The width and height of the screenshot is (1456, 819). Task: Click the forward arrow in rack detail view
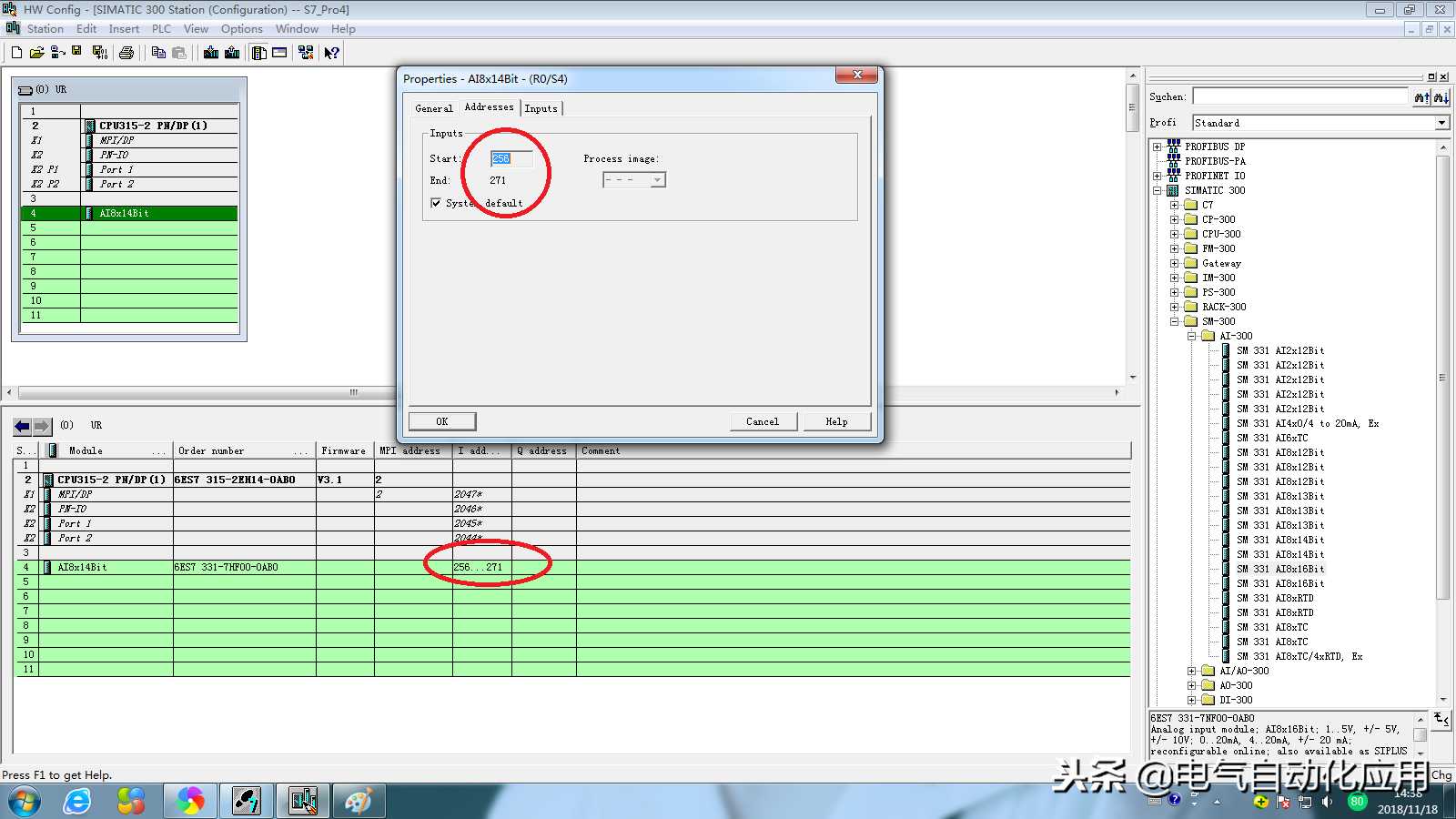[43, 426]
